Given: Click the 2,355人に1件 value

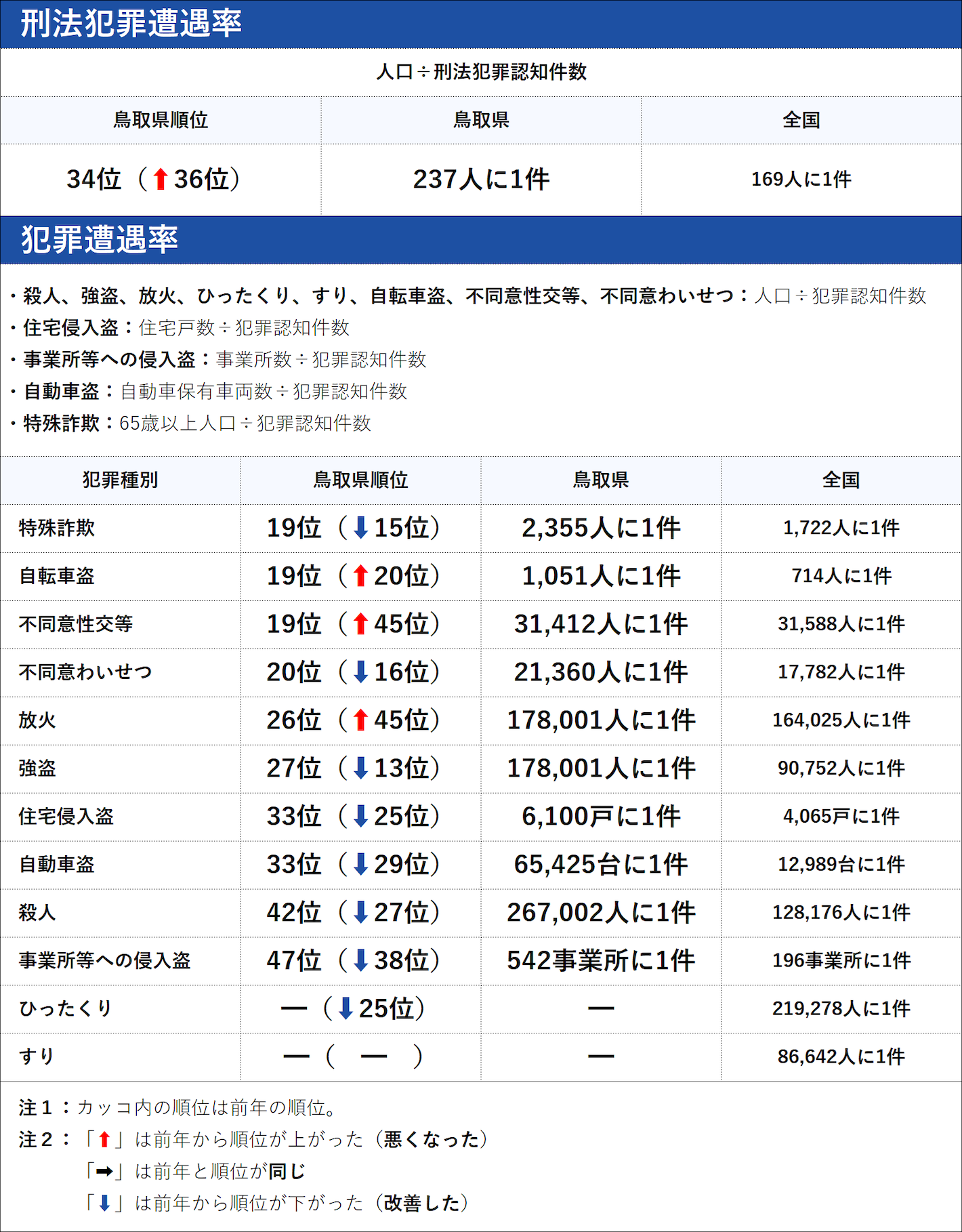Looking at the screenshot, I should point(601,528).
